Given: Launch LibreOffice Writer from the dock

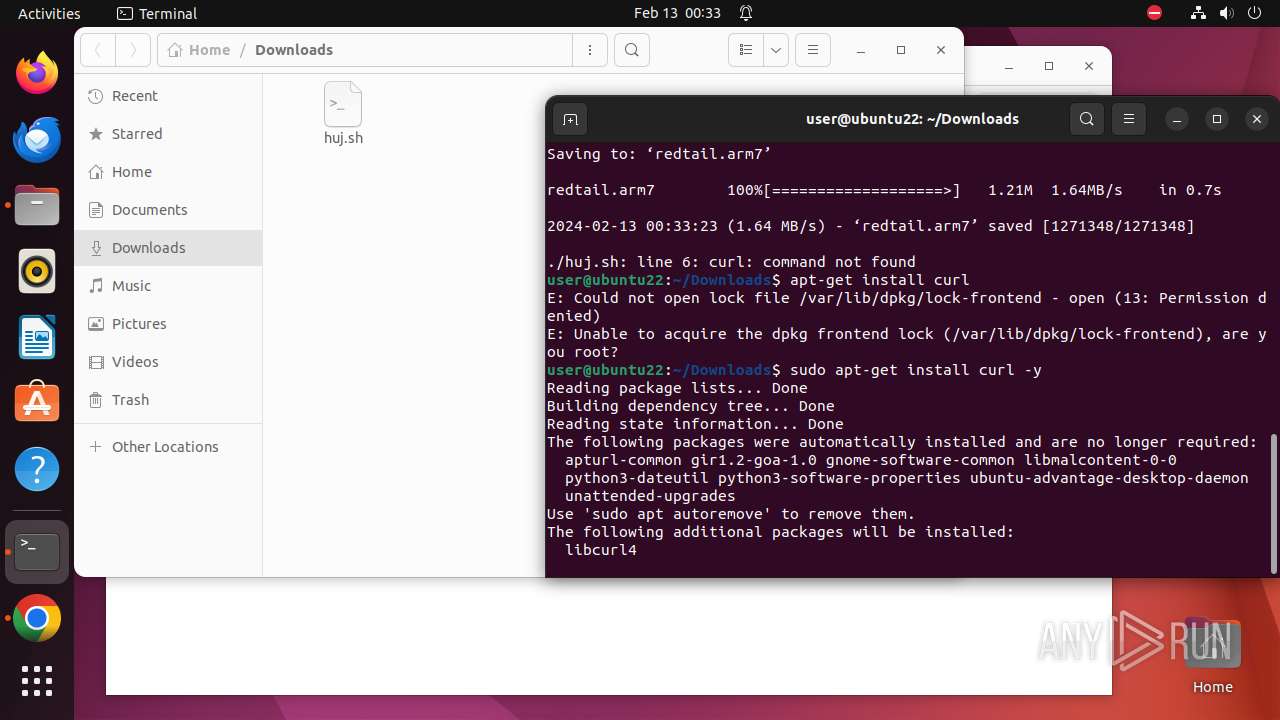Looking at the screenshot, I should pyautogui.click(x=37, y=337).
